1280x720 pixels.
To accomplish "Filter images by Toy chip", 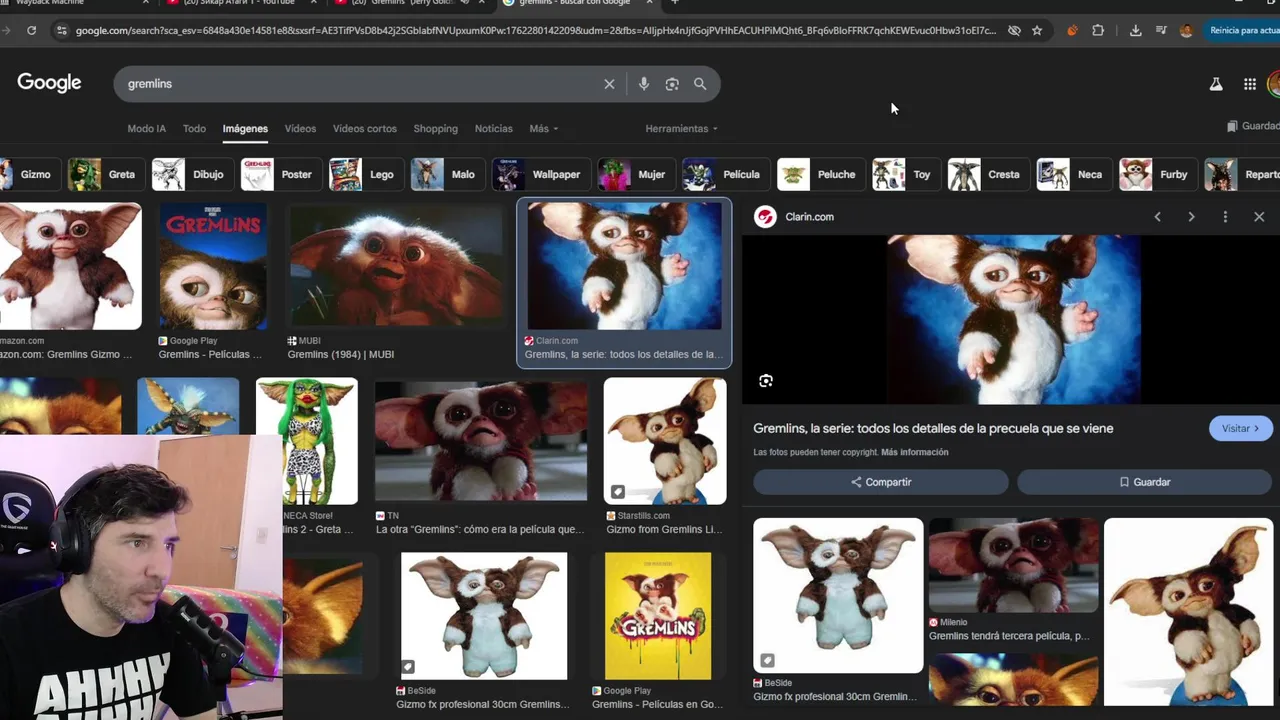I will click(x=905, y=174).
